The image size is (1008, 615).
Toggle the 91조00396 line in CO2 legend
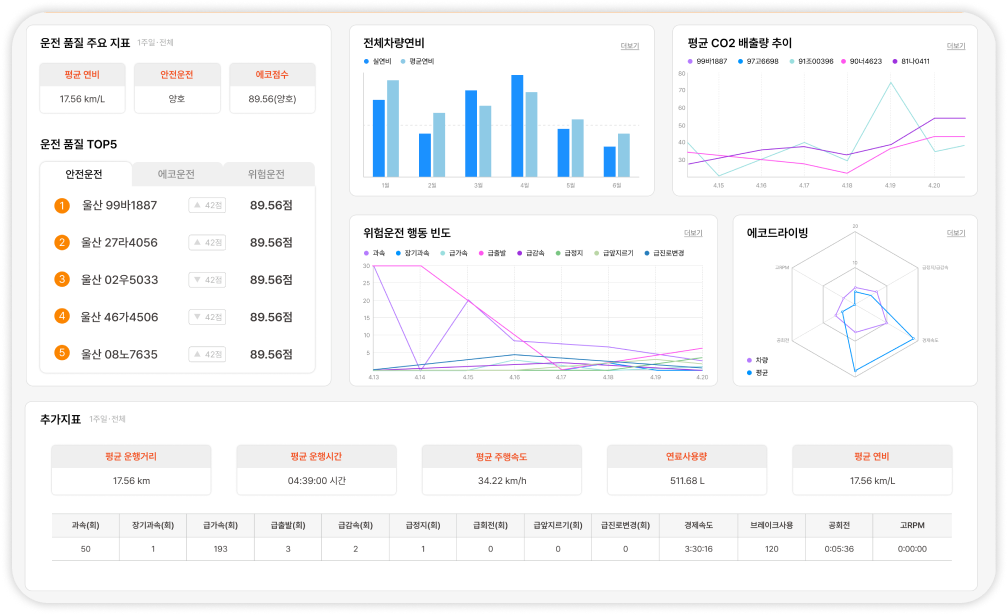811,62
